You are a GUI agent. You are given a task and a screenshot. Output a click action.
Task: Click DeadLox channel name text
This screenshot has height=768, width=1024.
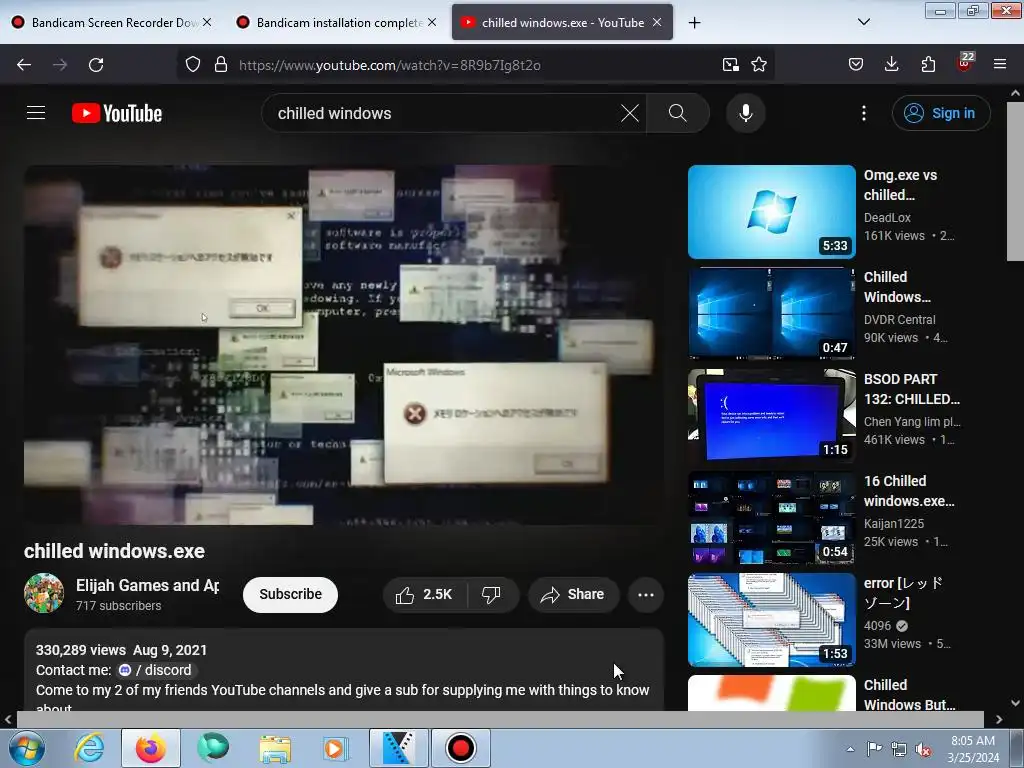click(887, 218)
